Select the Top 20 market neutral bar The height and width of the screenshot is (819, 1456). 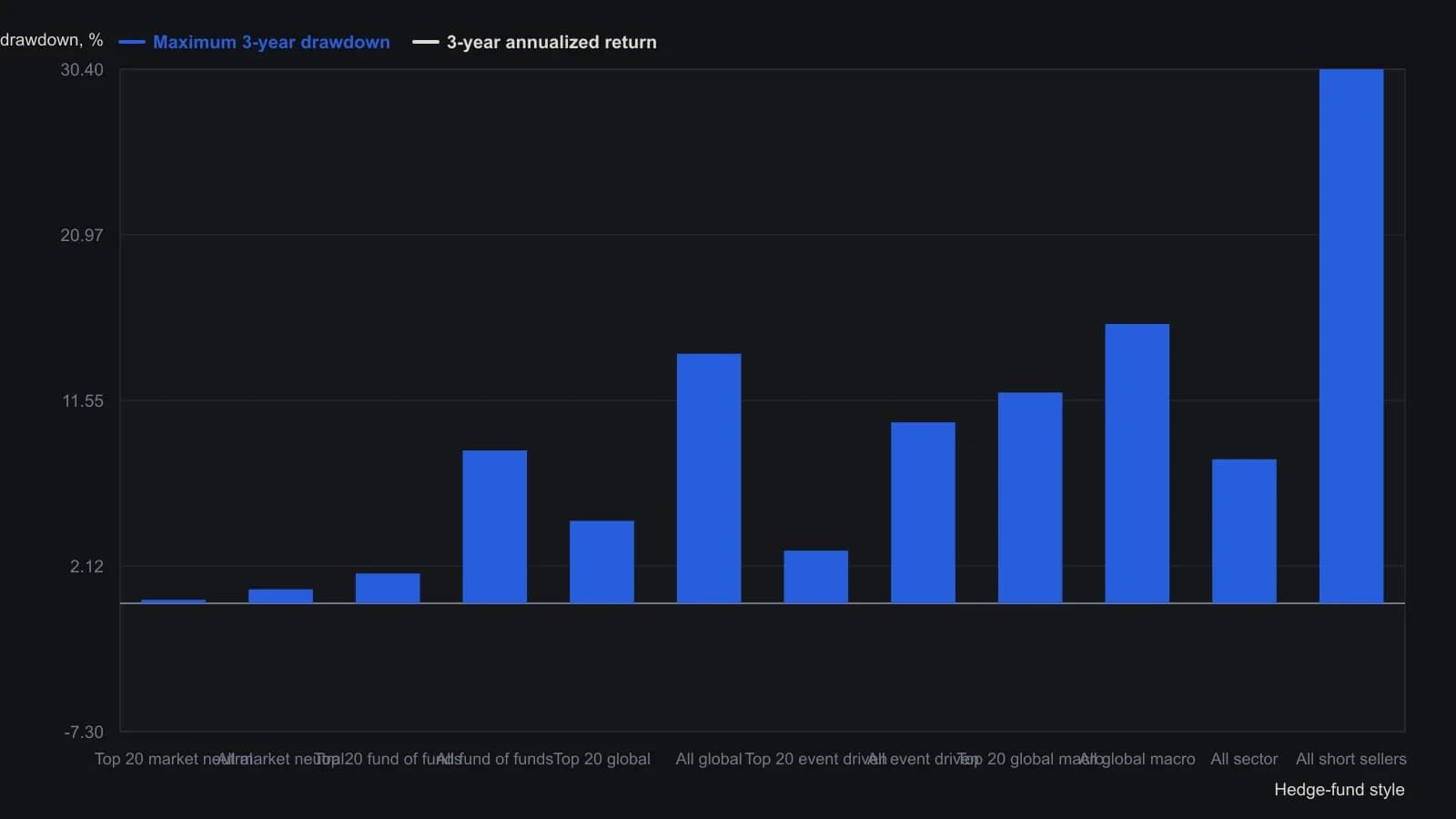[174, 602]
